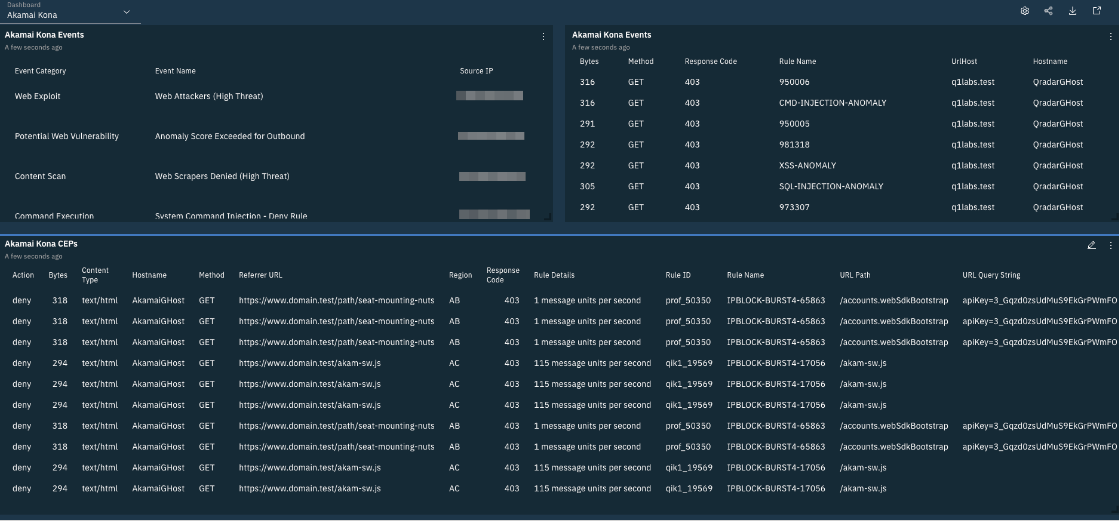Open the dashboard settings gear icon

coord(1024,11)
